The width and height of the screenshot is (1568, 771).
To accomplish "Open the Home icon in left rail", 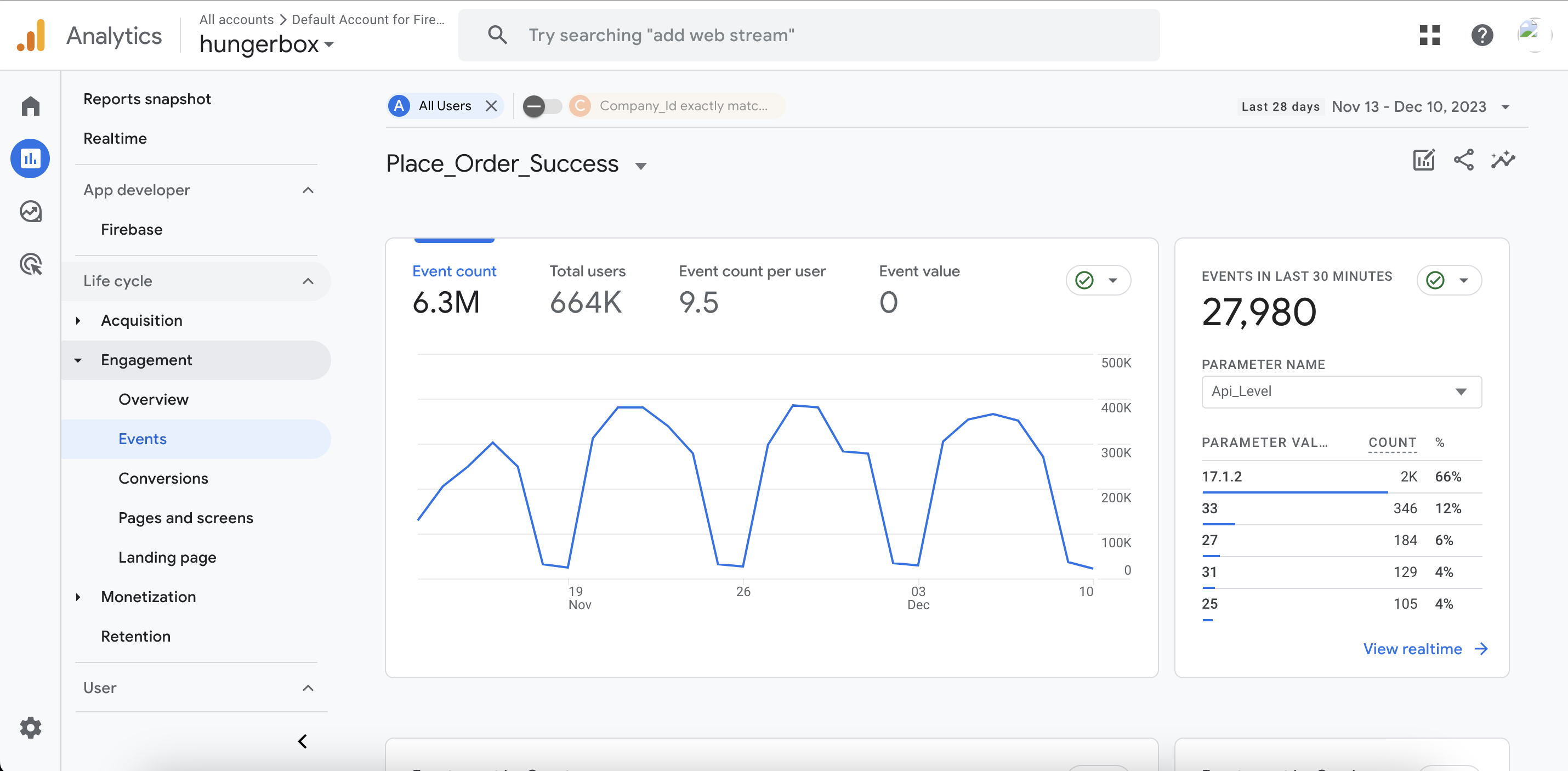I will tap(31, 106).
